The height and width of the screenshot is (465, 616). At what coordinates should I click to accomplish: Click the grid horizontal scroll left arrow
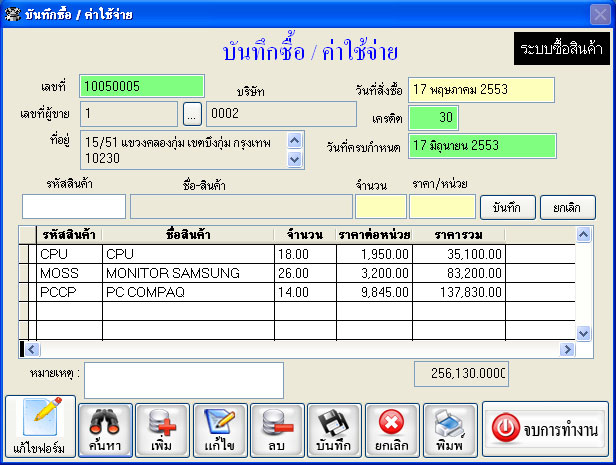click(32, 349)
